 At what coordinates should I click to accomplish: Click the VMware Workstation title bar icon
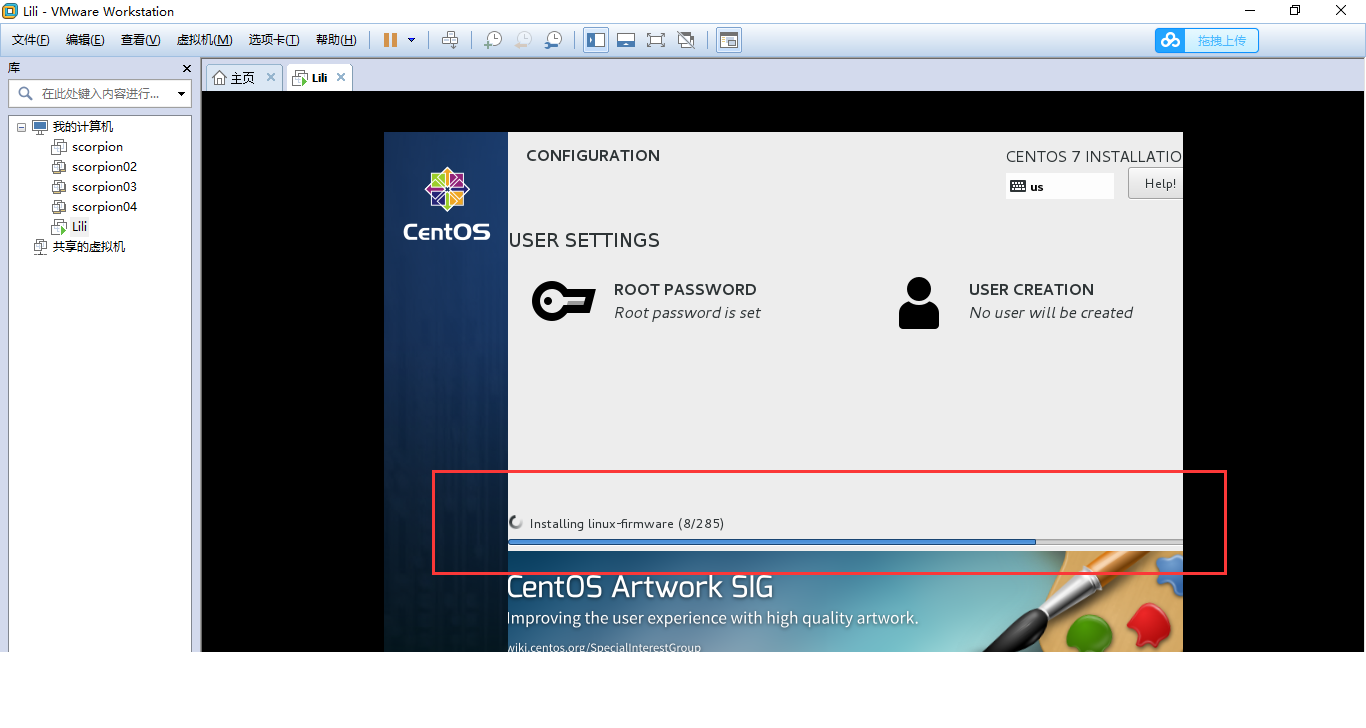[x=10, y=11]
